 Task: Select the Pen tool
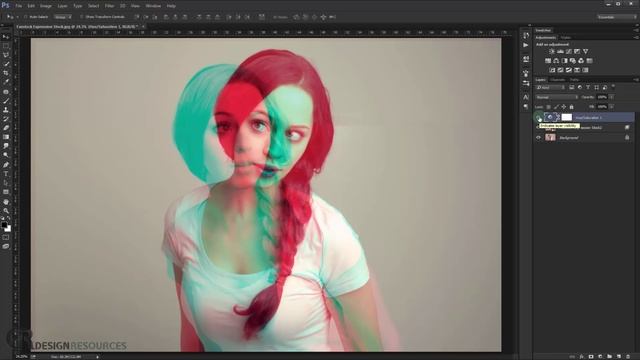pyautogui.click(x=6, y=164)
